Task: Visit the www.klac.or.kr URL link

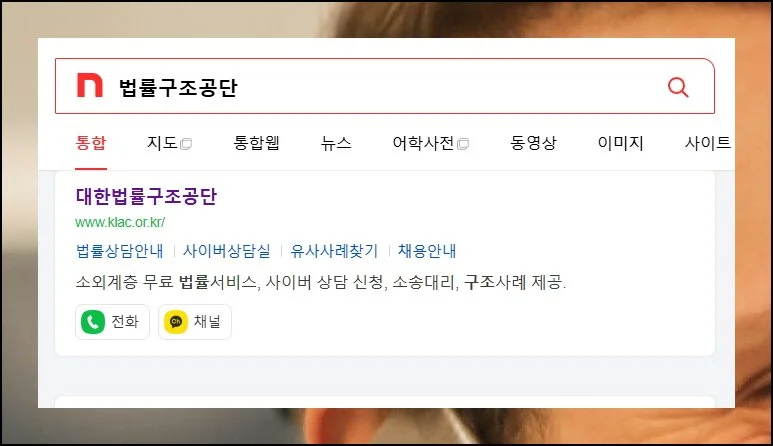Action: pos(120,222)
